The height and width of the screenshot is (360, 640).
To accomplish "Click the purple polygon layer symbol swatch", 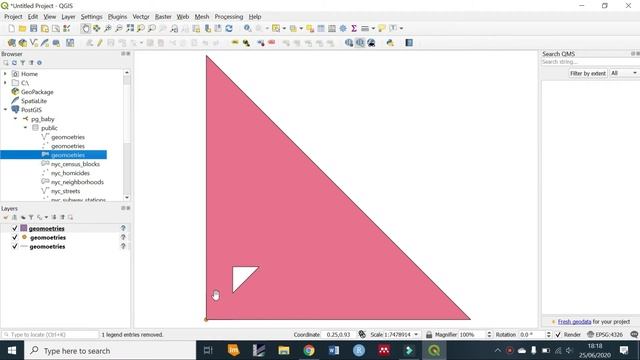I will click(24, 228).
